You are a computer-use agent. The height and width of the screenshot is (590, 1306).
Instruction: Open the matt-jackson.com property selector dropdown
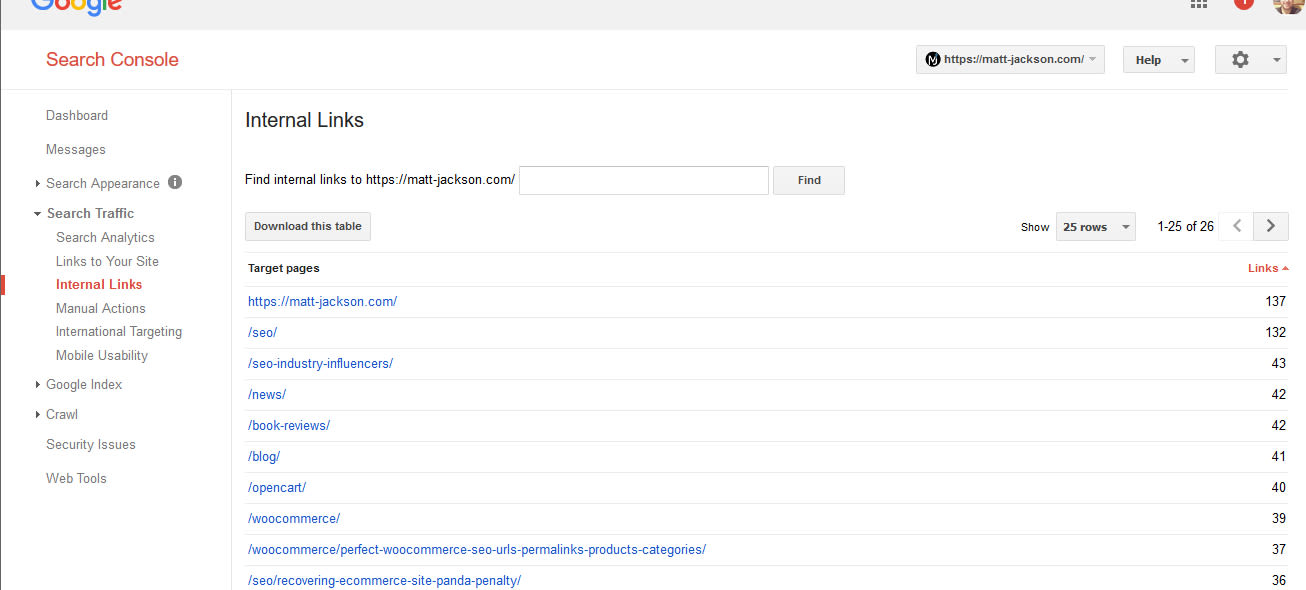[1010, 60]
